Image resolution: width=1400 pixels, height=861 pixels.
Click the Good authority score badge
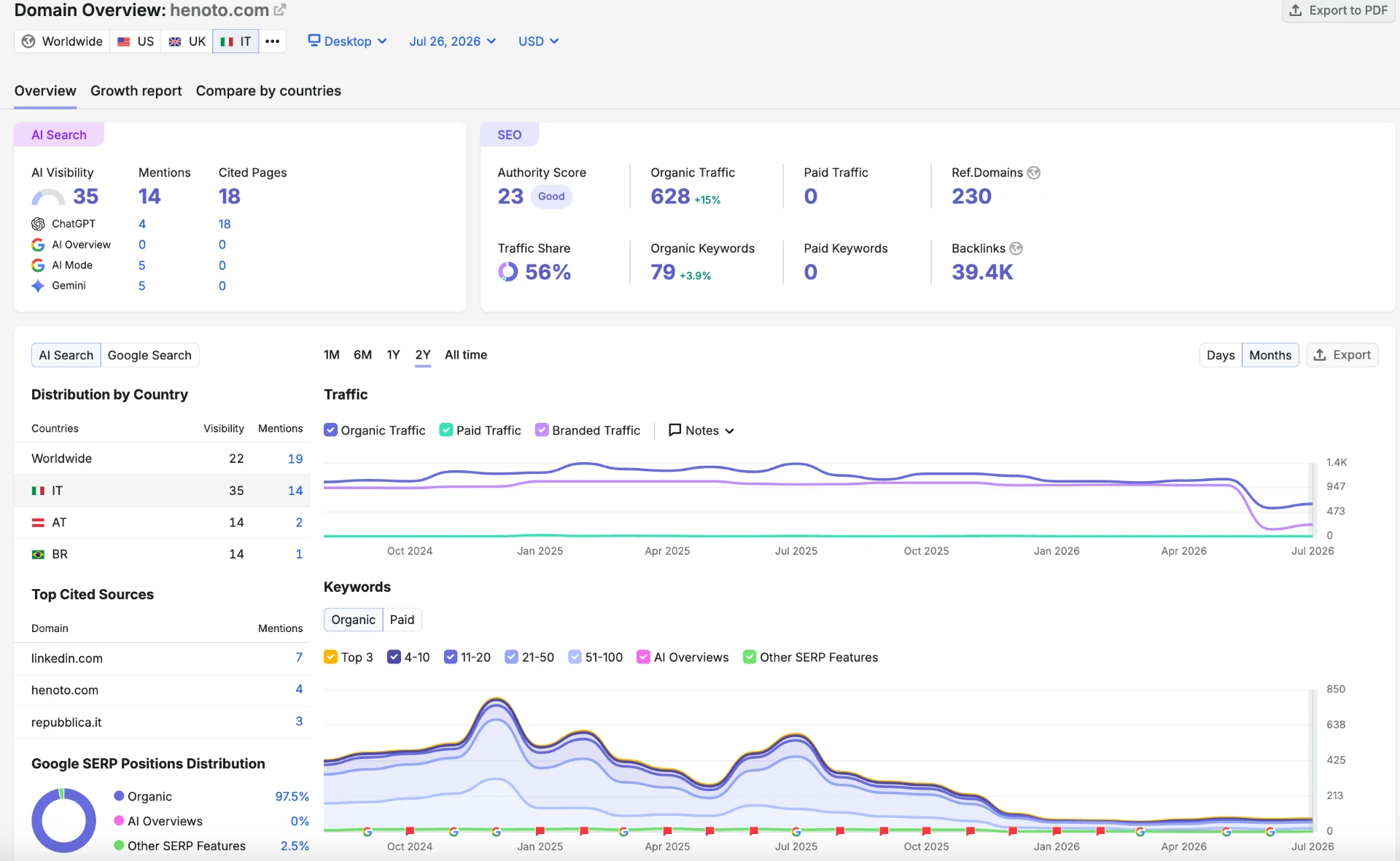[x=551, y=197]
